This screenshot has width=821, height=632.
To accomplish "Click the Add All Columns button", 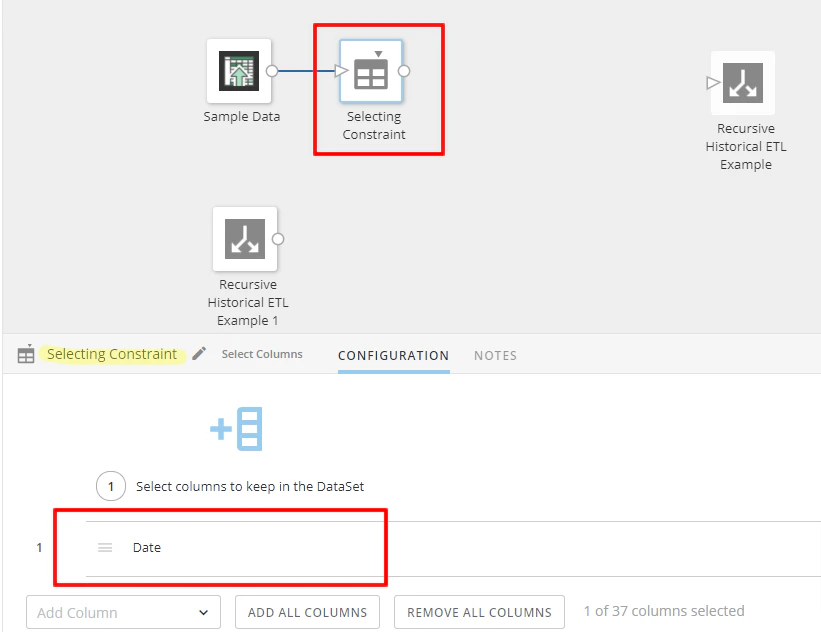I will pyautogui.click(x=307, y=612).
